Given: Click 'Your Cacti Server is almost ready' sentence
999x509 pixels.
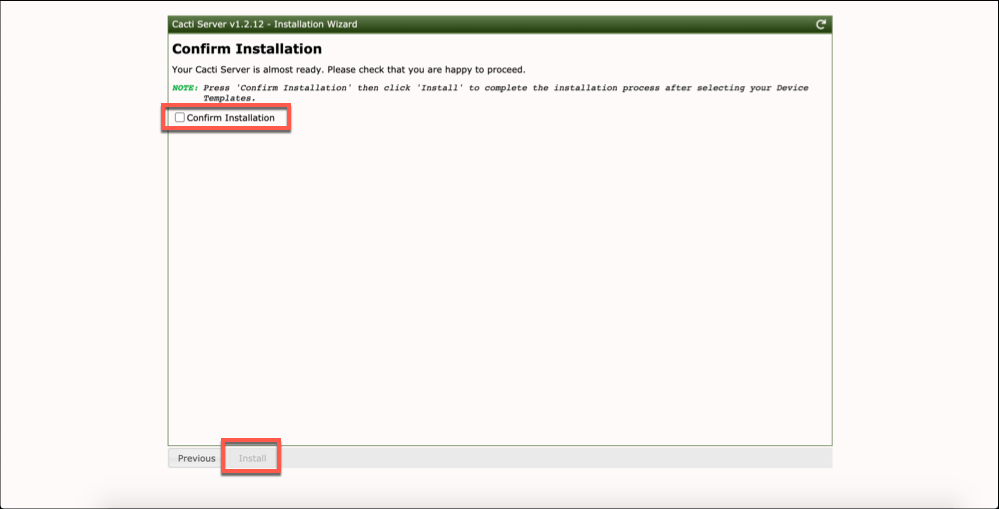Looking at the screenshot, I should point(349,69).
